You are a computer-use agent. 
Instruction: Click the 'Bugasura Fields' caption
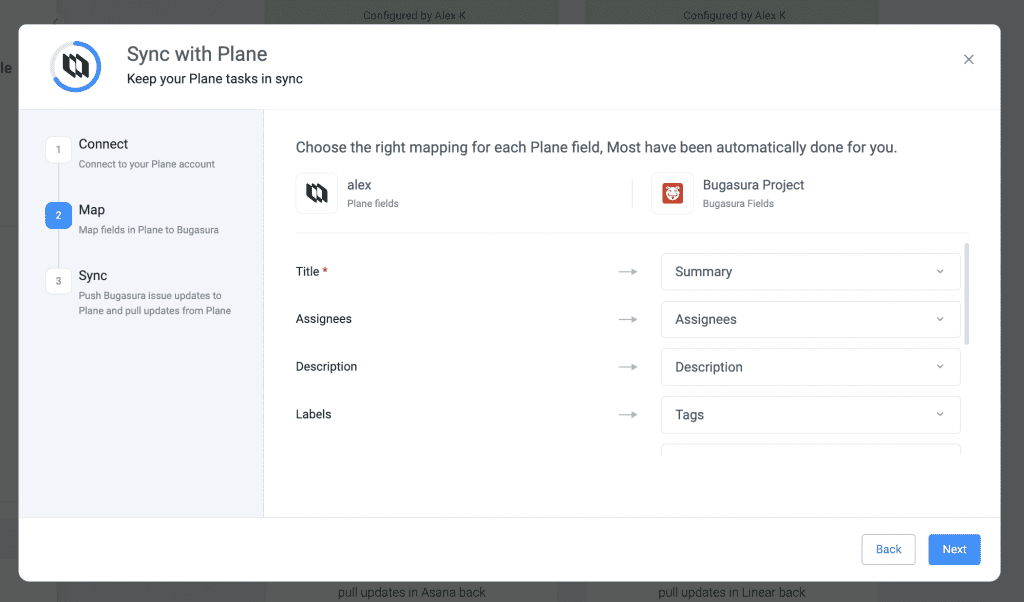pos(738,204)
